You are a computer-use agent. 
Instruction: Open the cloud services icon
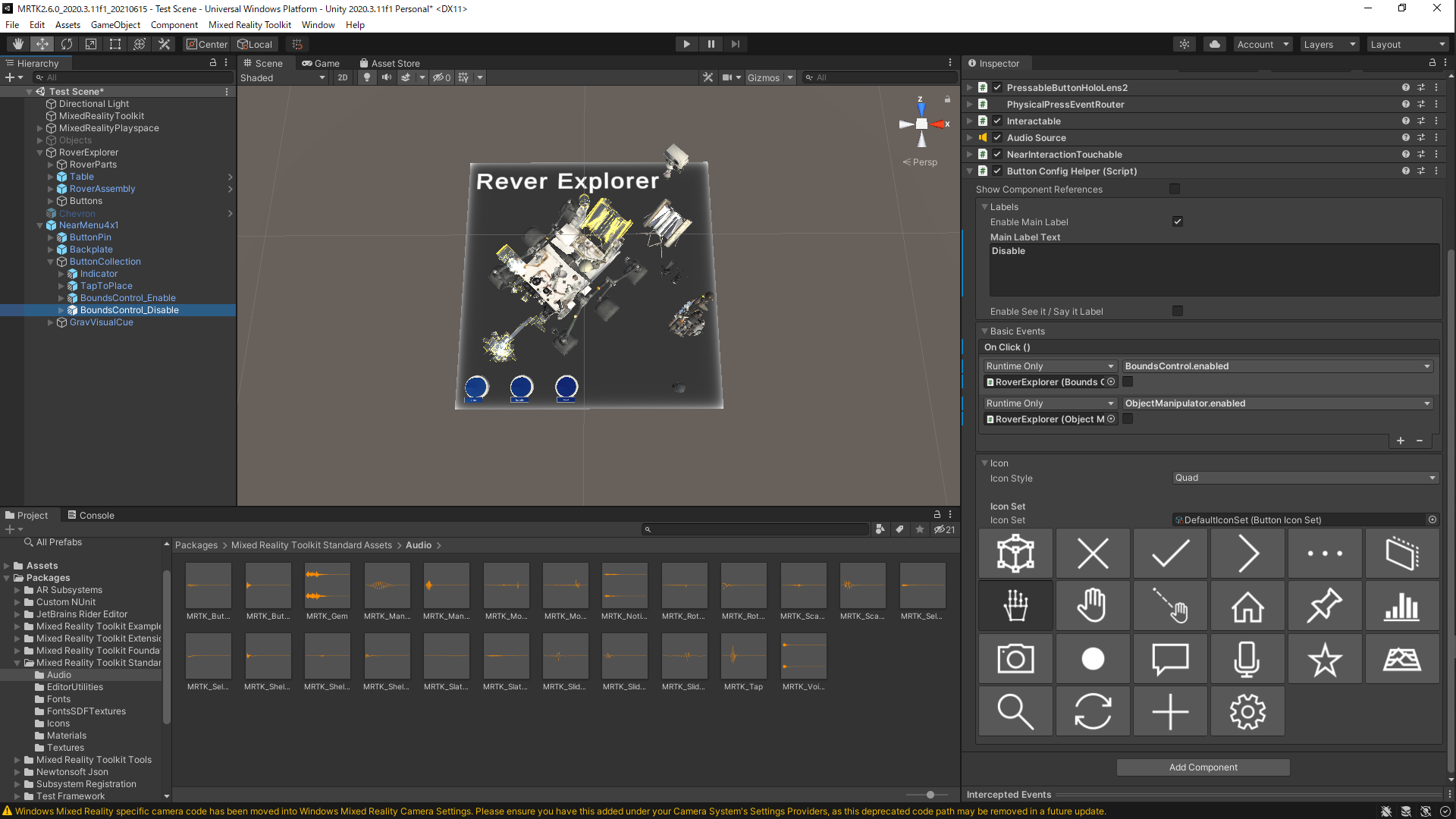pos(1214,44)
